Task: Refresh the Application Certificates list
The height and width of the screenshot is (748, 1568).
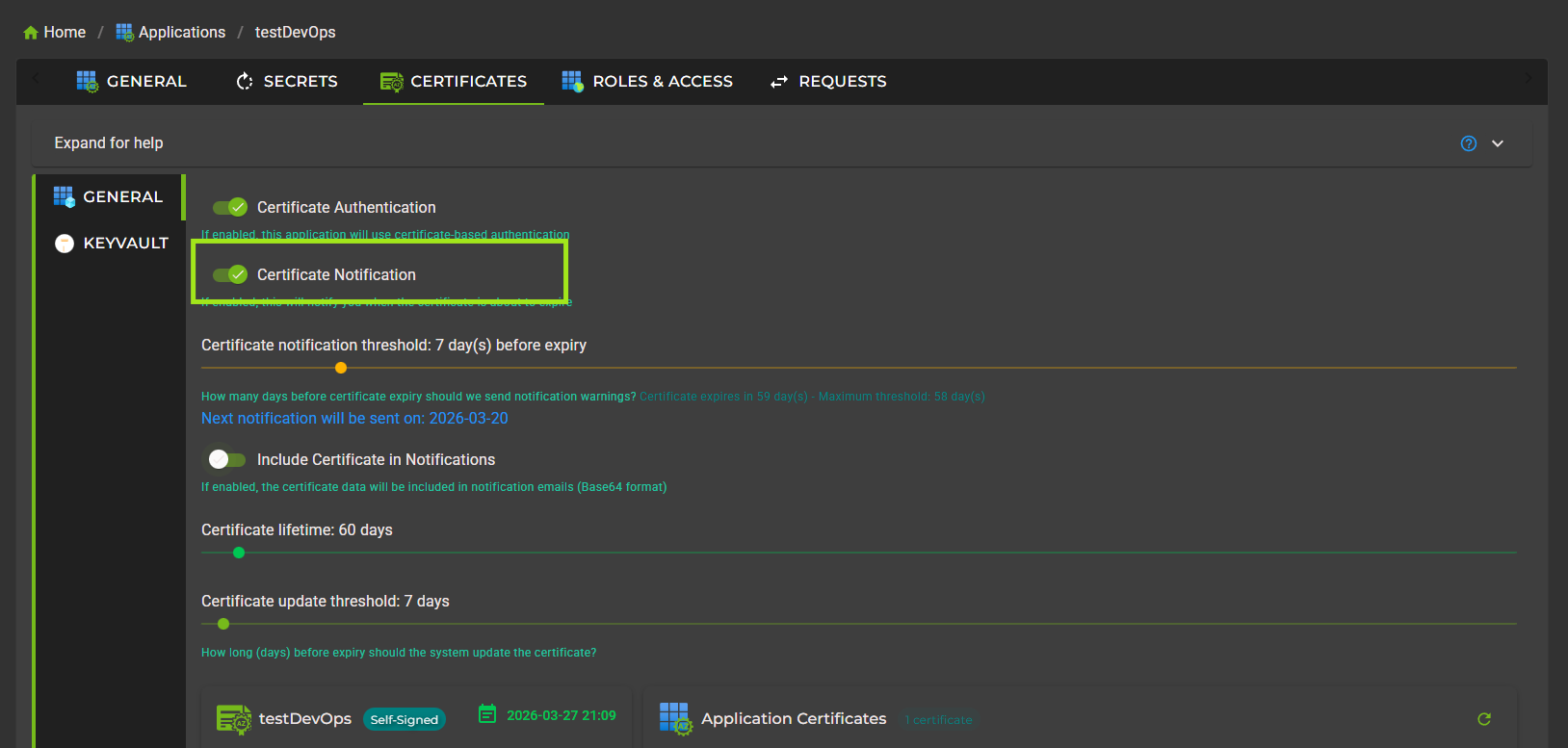Action: pyautogui.click(x=1484, y=719)
